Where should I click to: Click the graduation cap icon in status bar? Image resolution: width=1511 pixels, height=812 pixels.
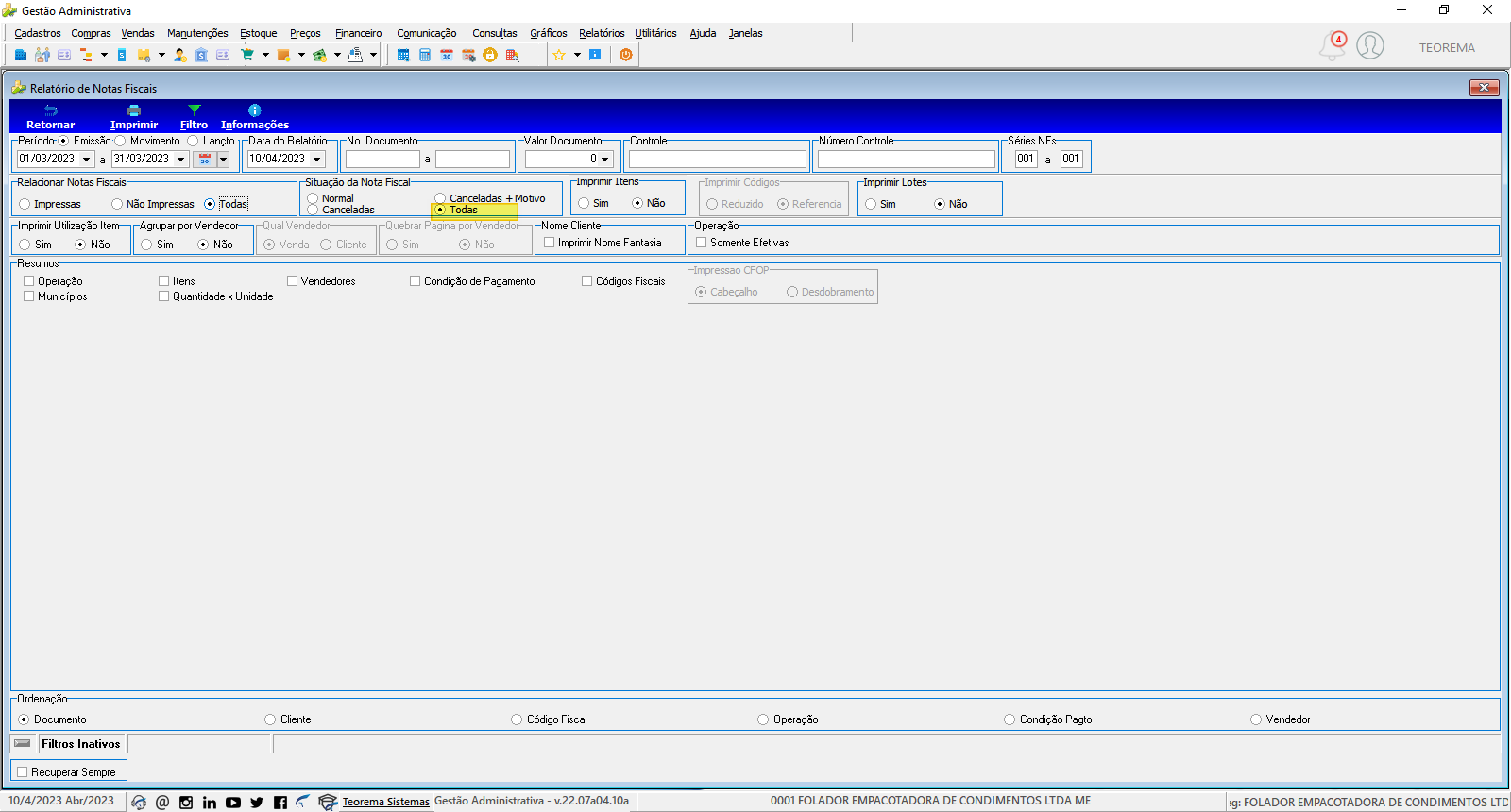328,803
